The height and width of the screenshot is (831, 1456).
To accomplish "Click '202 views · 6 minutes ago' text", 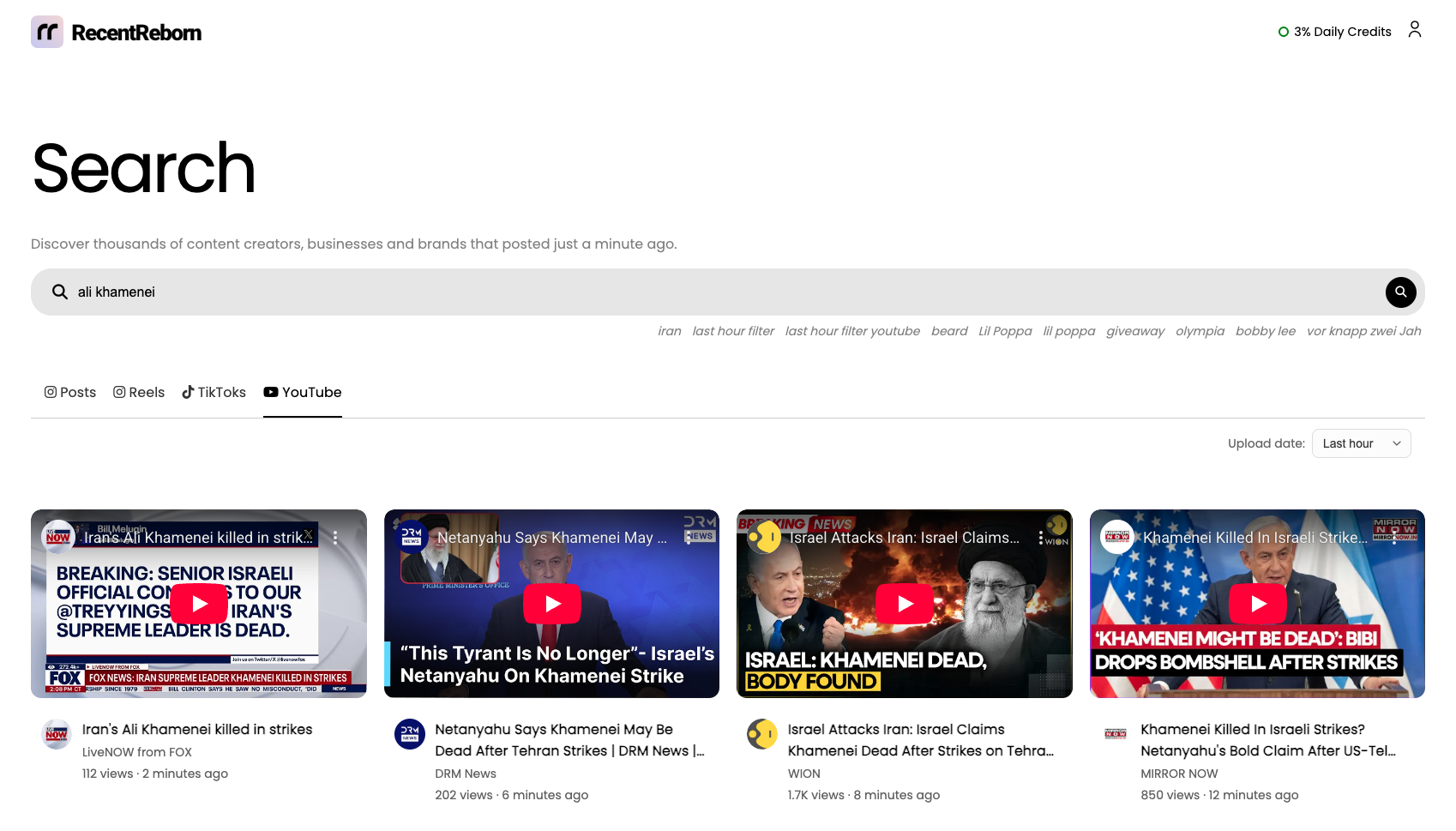I will (512, 795).
